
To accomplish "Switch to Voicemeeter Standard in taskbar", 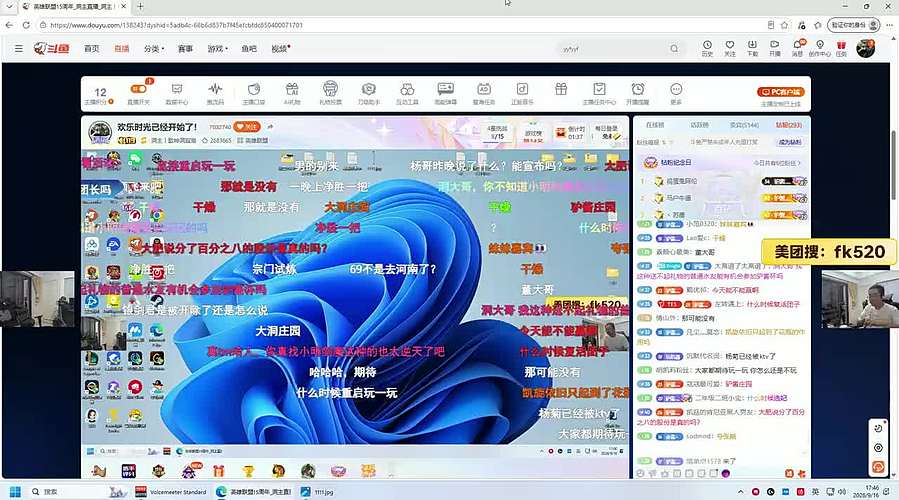I will 171,491.
